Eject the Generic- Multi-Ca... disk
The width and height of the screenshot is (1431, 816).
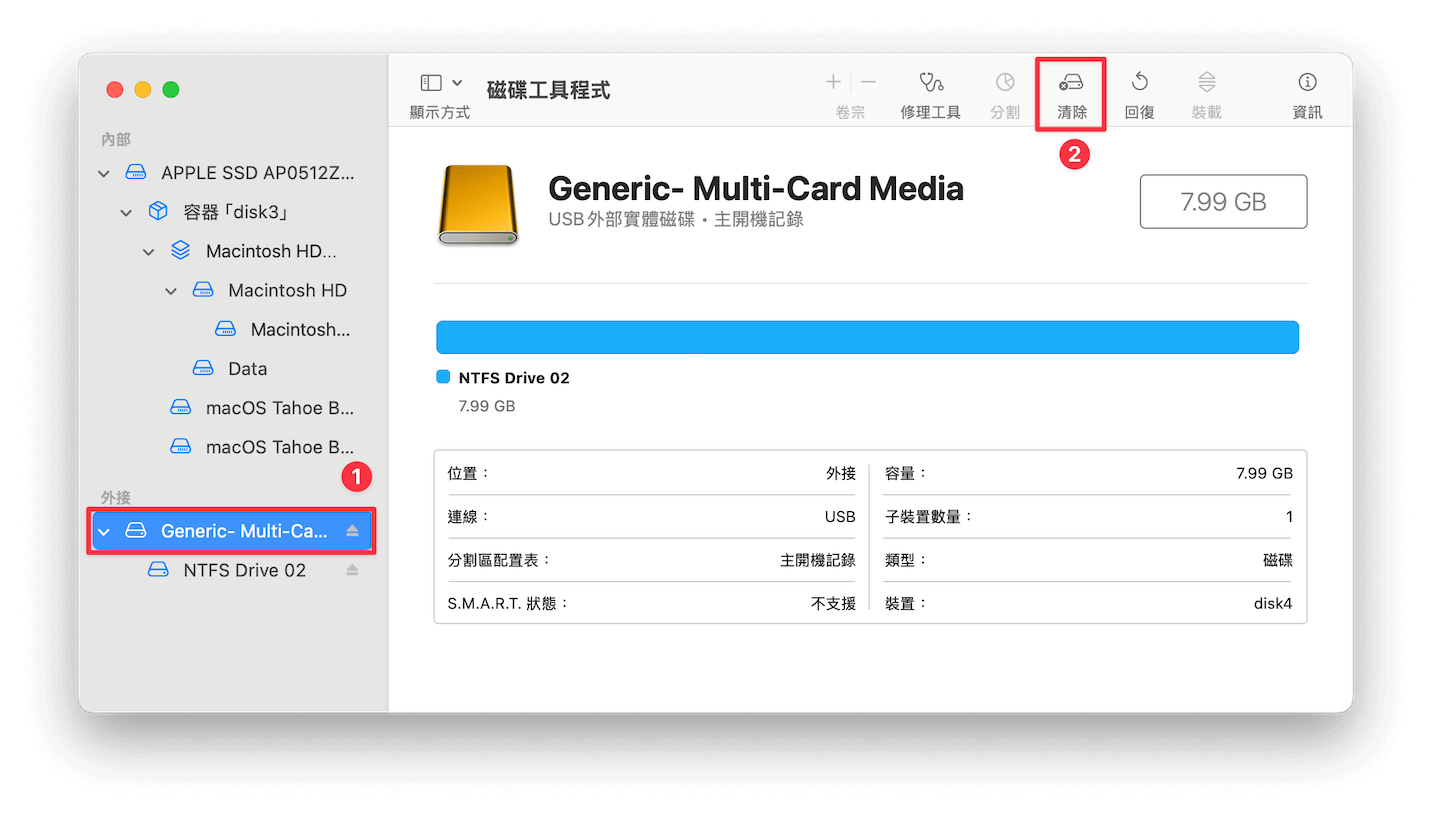(352, 531)
